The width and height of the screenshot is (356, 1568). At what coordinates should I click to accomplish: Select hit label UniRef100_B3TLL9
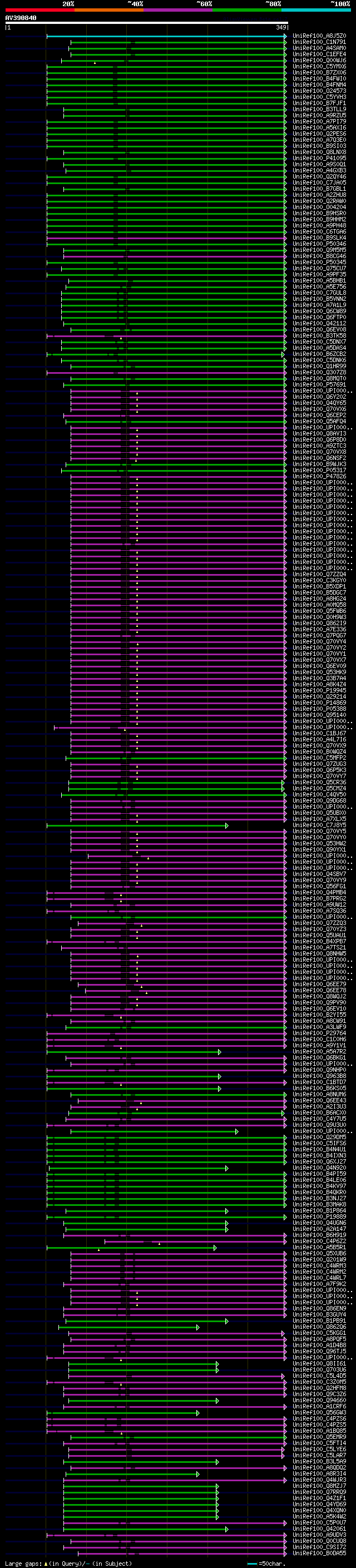click(x=319, y=110)
